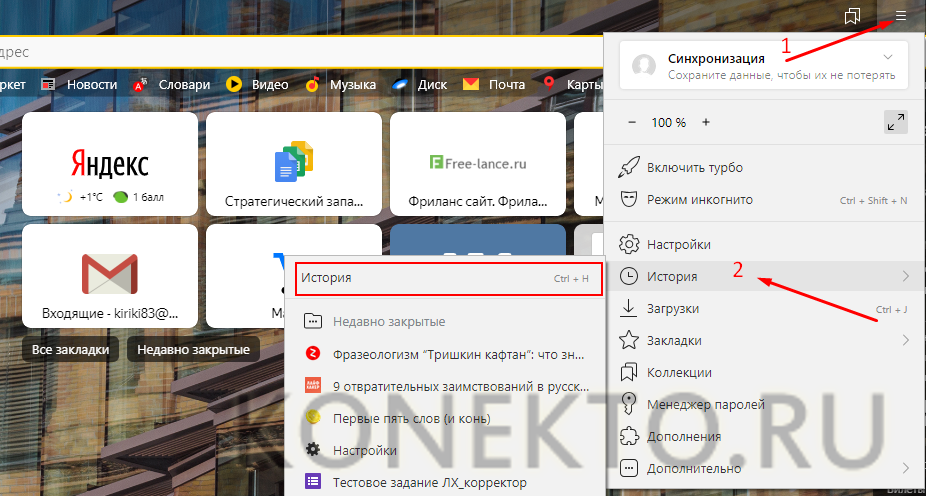Click the Новости bookmark icon
Viewport: 926px width, 496px height.
click(48, 84)
